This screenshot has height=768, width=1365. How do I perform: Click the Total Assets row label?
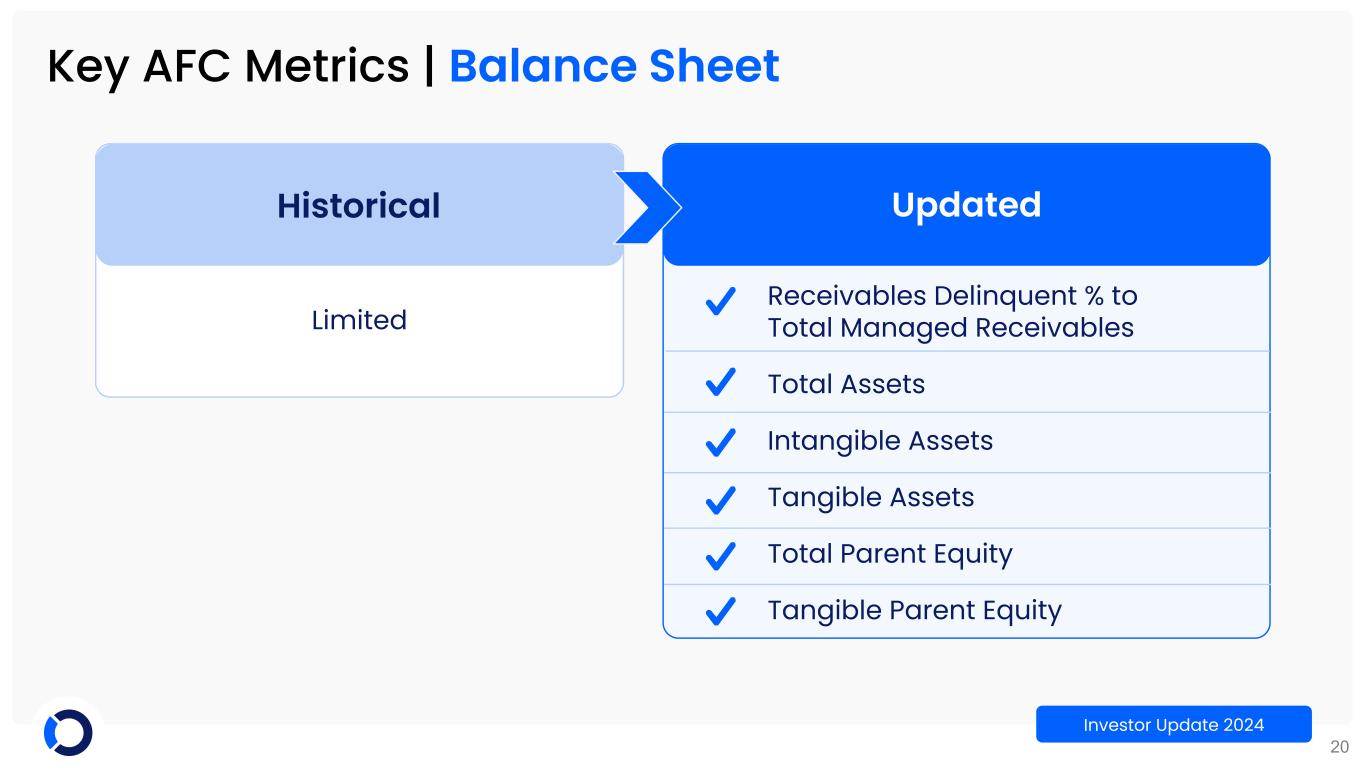point(846,384)
